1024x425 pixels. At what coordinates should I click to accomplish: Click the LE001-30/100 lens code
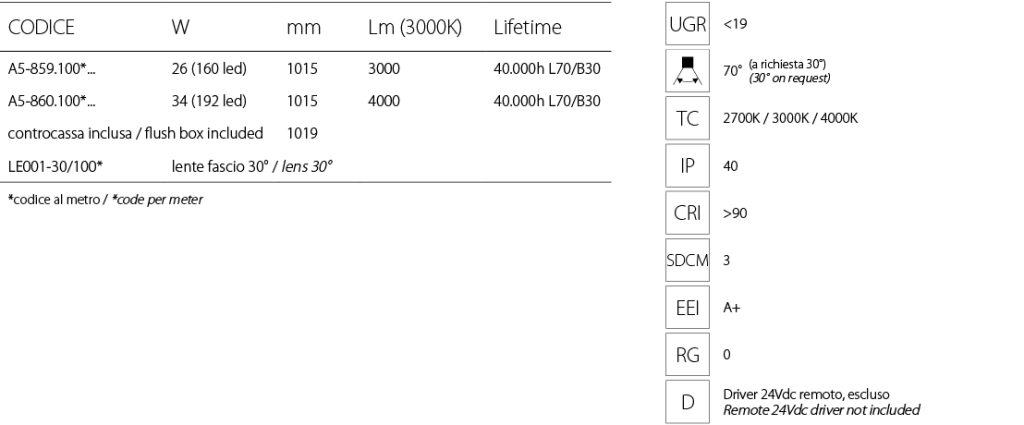tap(56, 166)
